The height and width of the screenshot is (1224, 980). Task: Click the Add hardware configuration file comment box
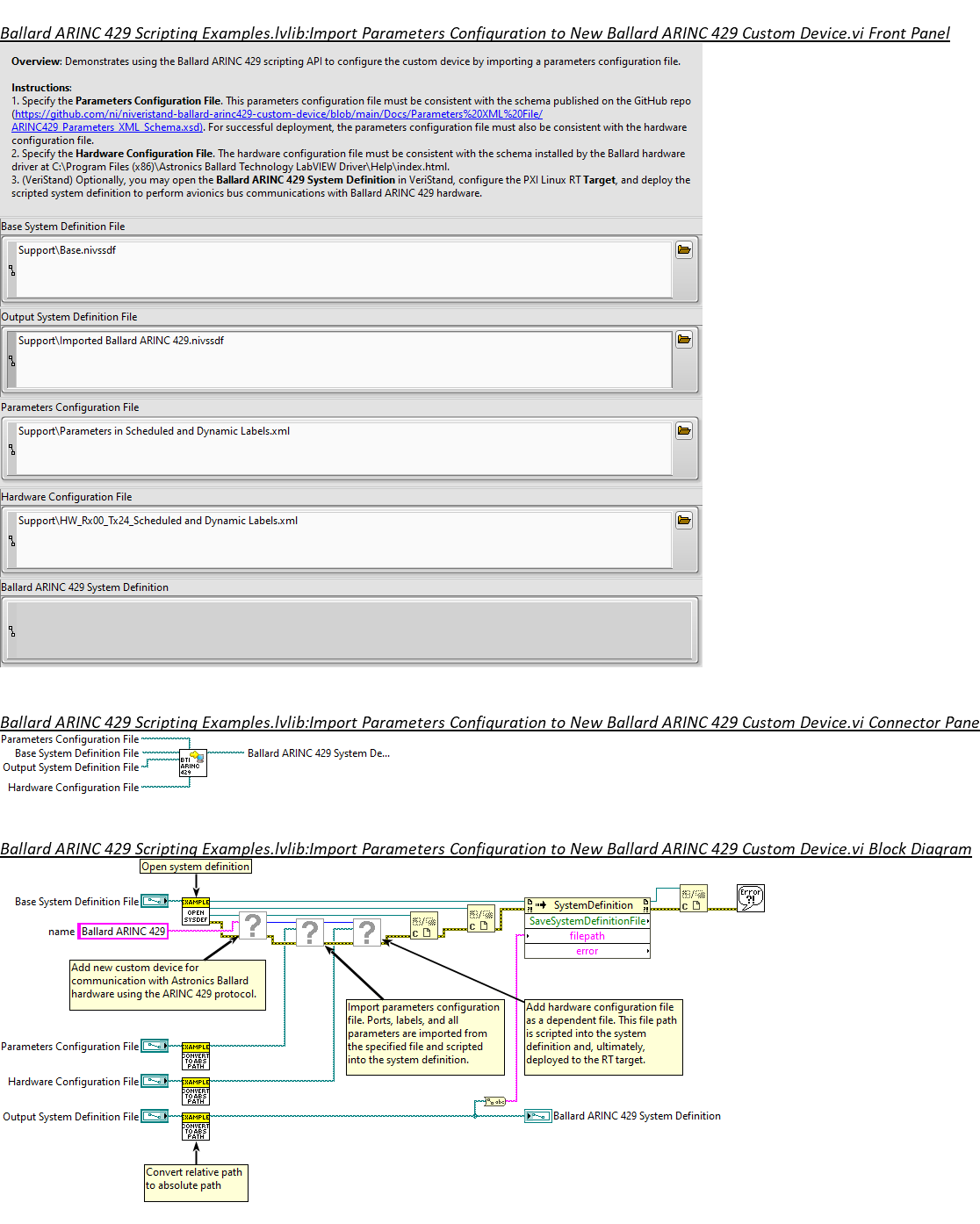tap(603, 1037)
